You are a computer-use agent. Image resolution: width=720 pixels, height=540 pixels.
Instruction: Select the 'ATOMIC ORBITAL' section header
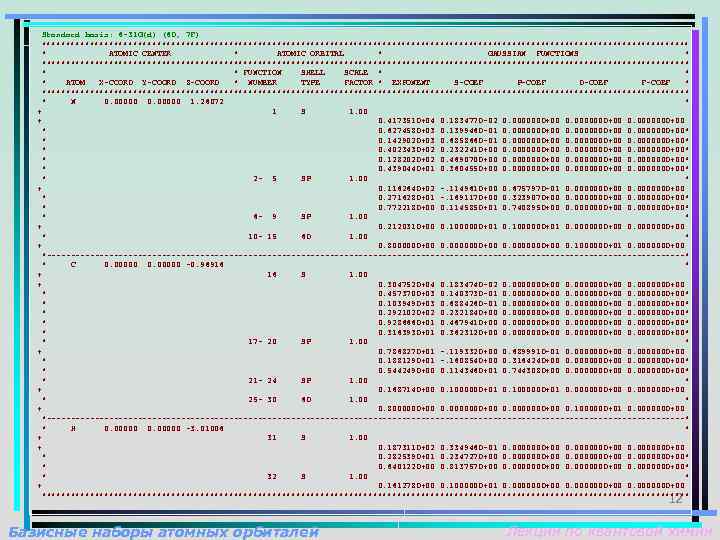(310, 54)
